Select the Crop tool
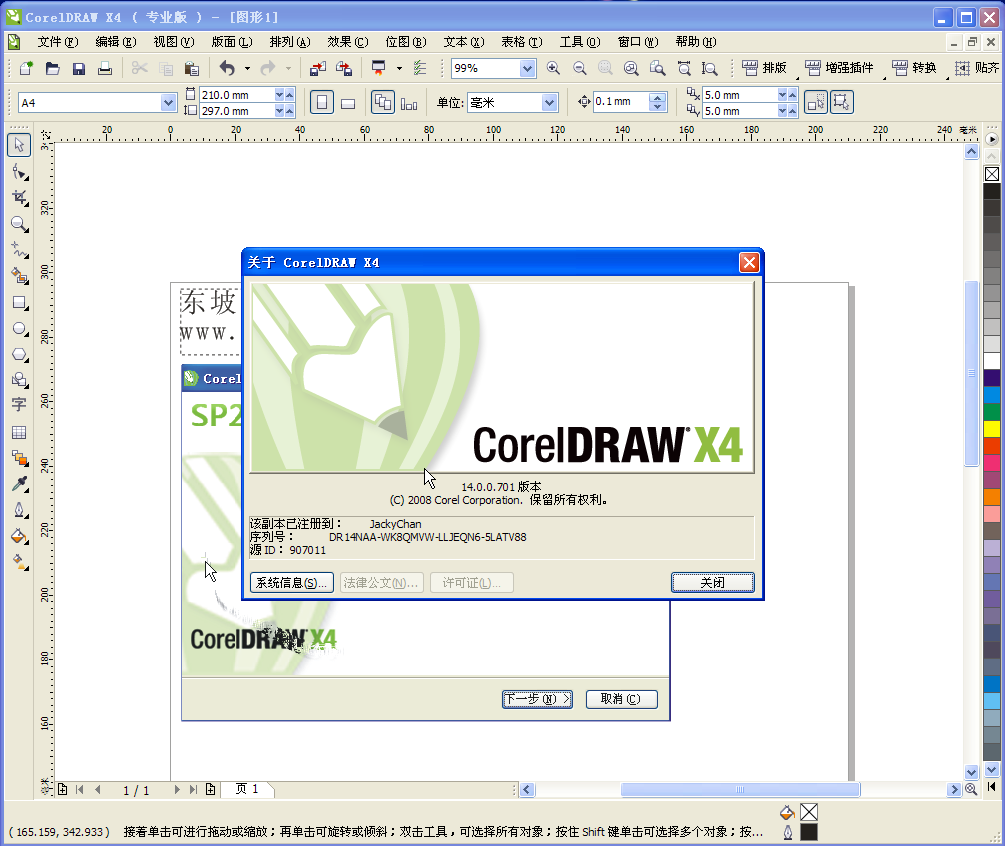Viewport: 1005px width, 846px height. pos(19,197)
